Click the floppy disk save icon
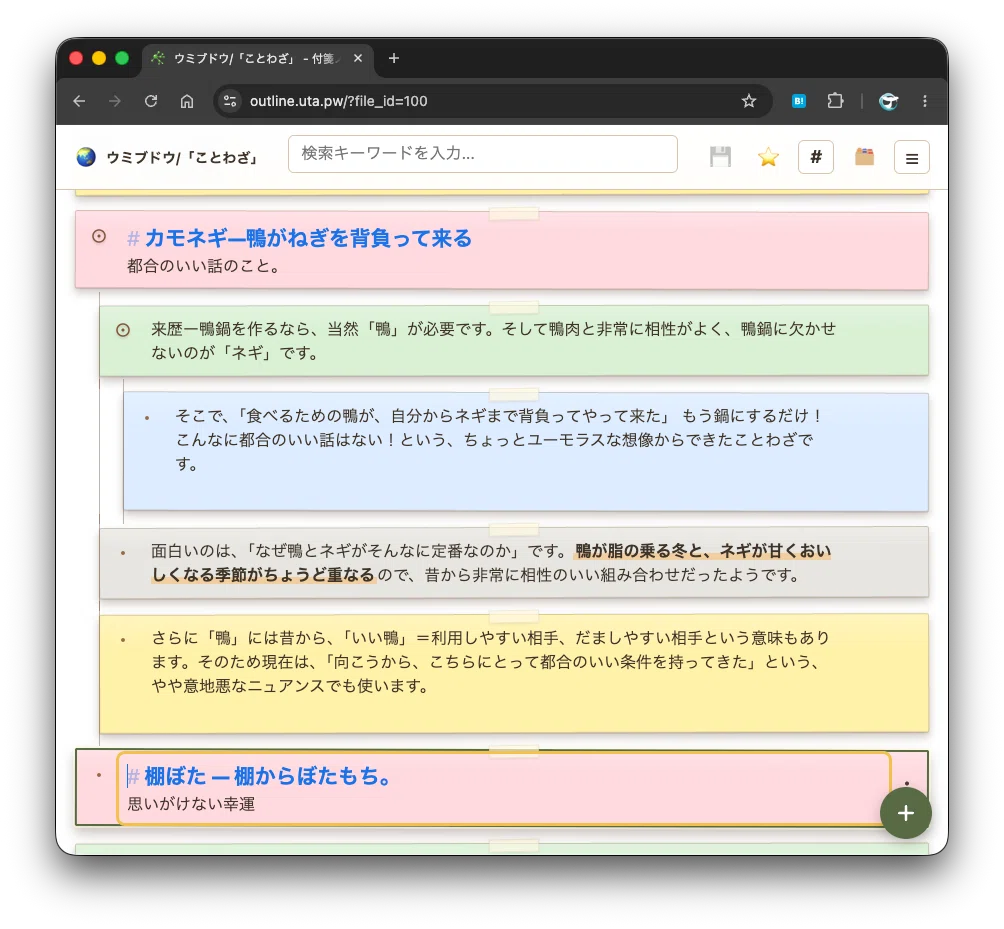Screen dimensions: 1004x929 [x=720, y=157]
